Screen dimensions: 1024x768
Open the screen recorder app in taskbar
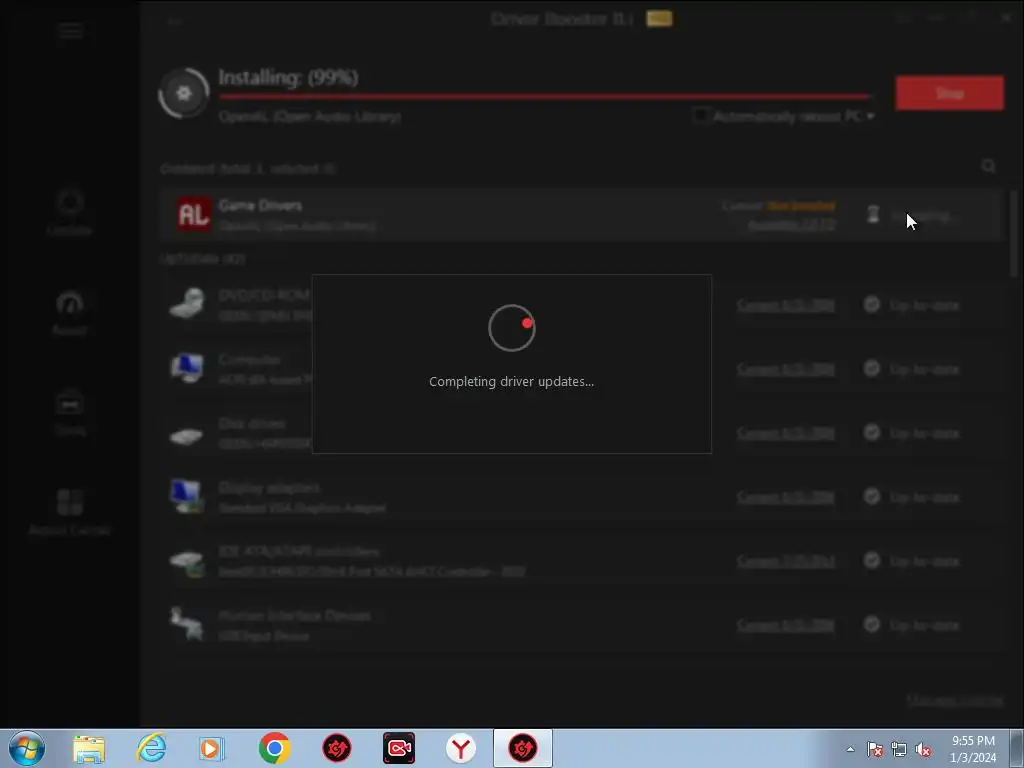tap(399, 748)
